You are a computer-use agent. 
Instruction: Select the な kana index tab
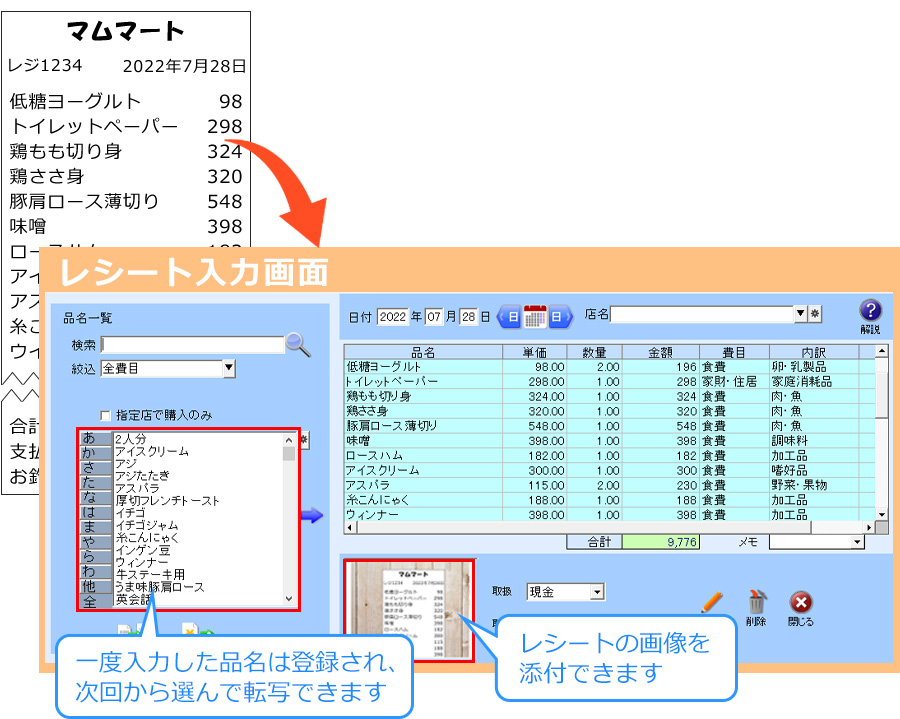(95, 498)
